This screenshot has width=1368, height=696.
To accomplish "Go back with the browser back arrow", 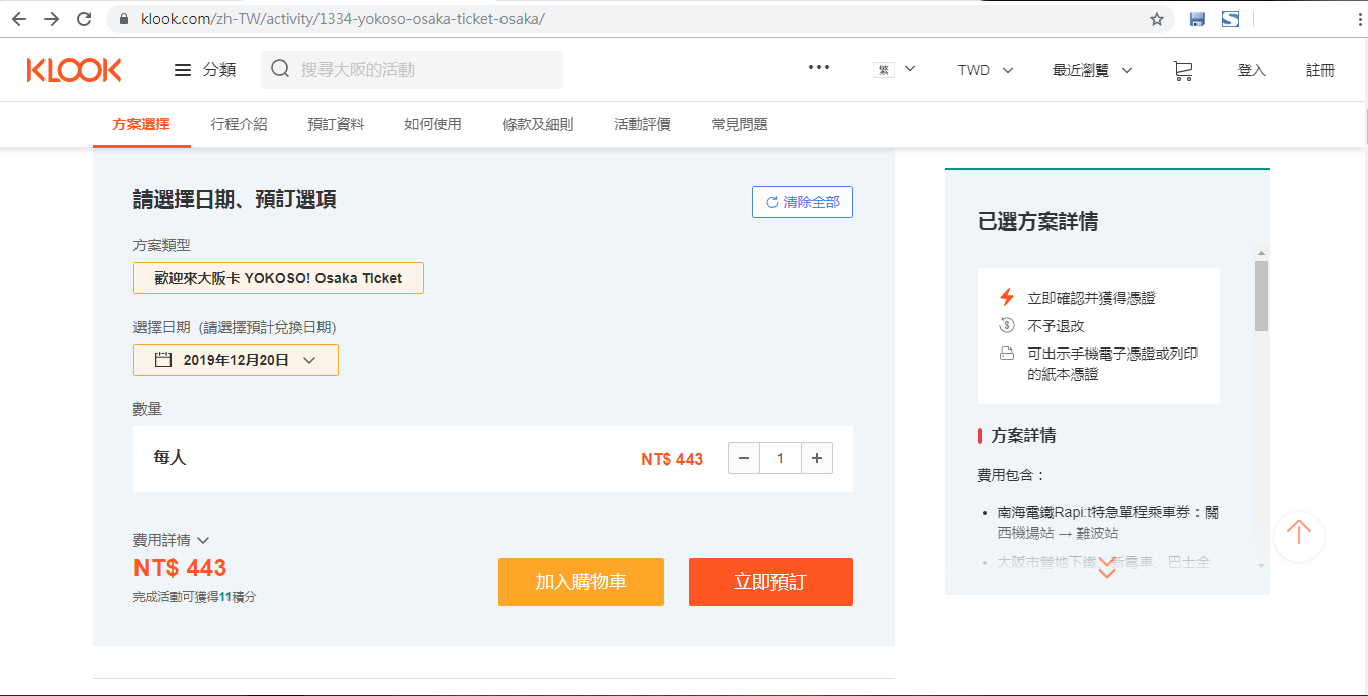I will 19,19.
